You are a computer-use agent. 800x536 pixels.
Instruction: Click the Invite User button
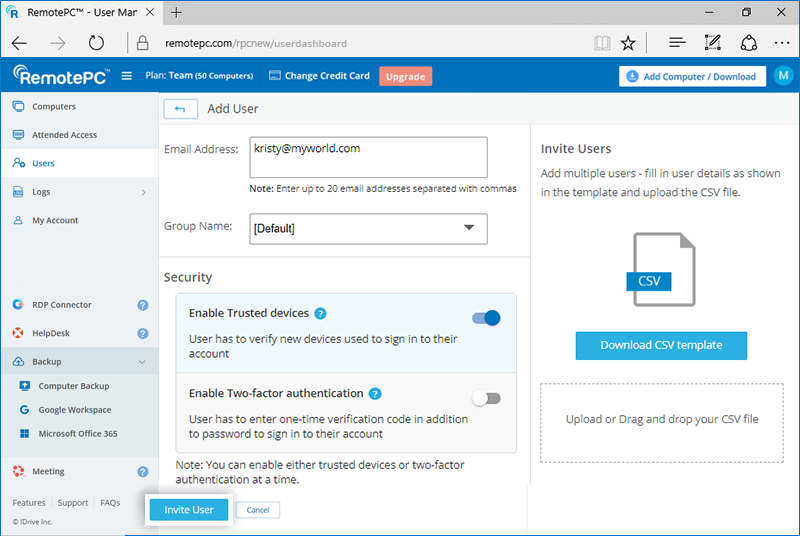coord(189,510)
